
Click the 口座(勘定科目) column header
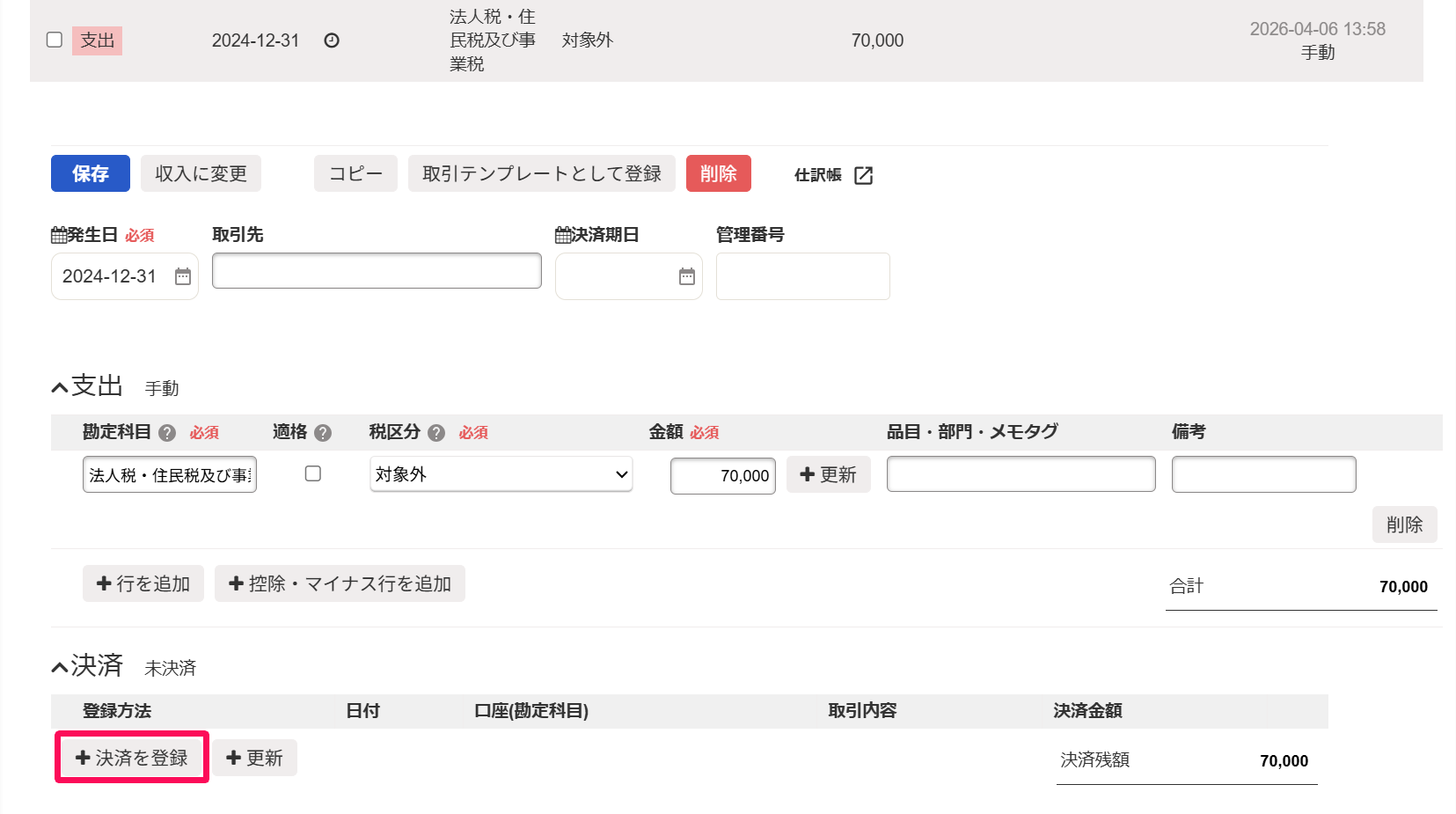(x=531, y=711)
